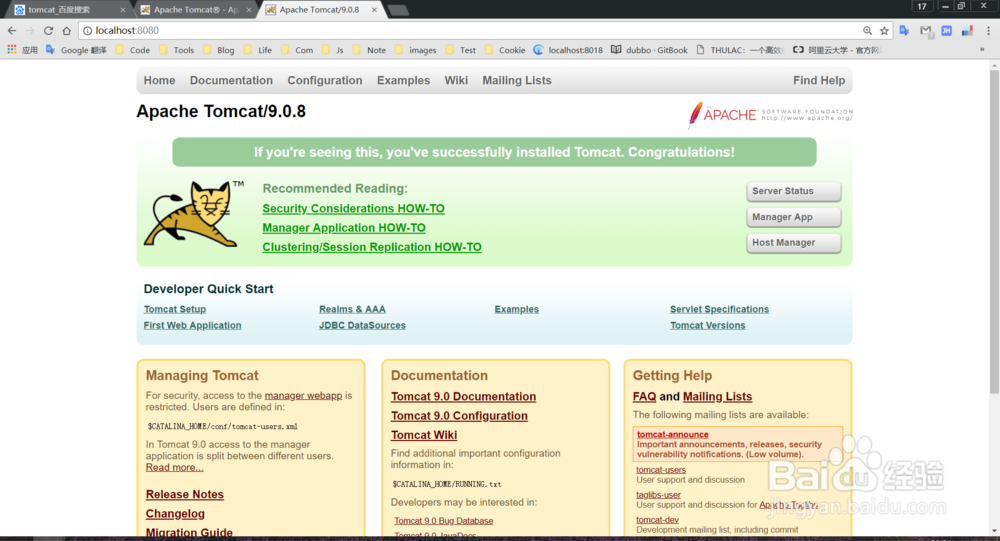Viewport: 1000px width, 541px height.
Task: Open the Tomcat Setup quick start link
Action: pos(175,309)
